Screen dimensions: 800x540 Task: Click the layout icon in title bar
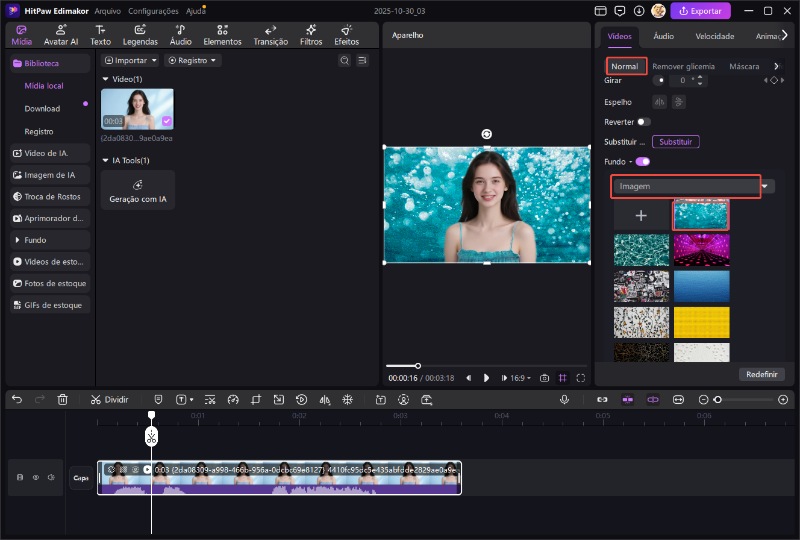coord(601,11)
